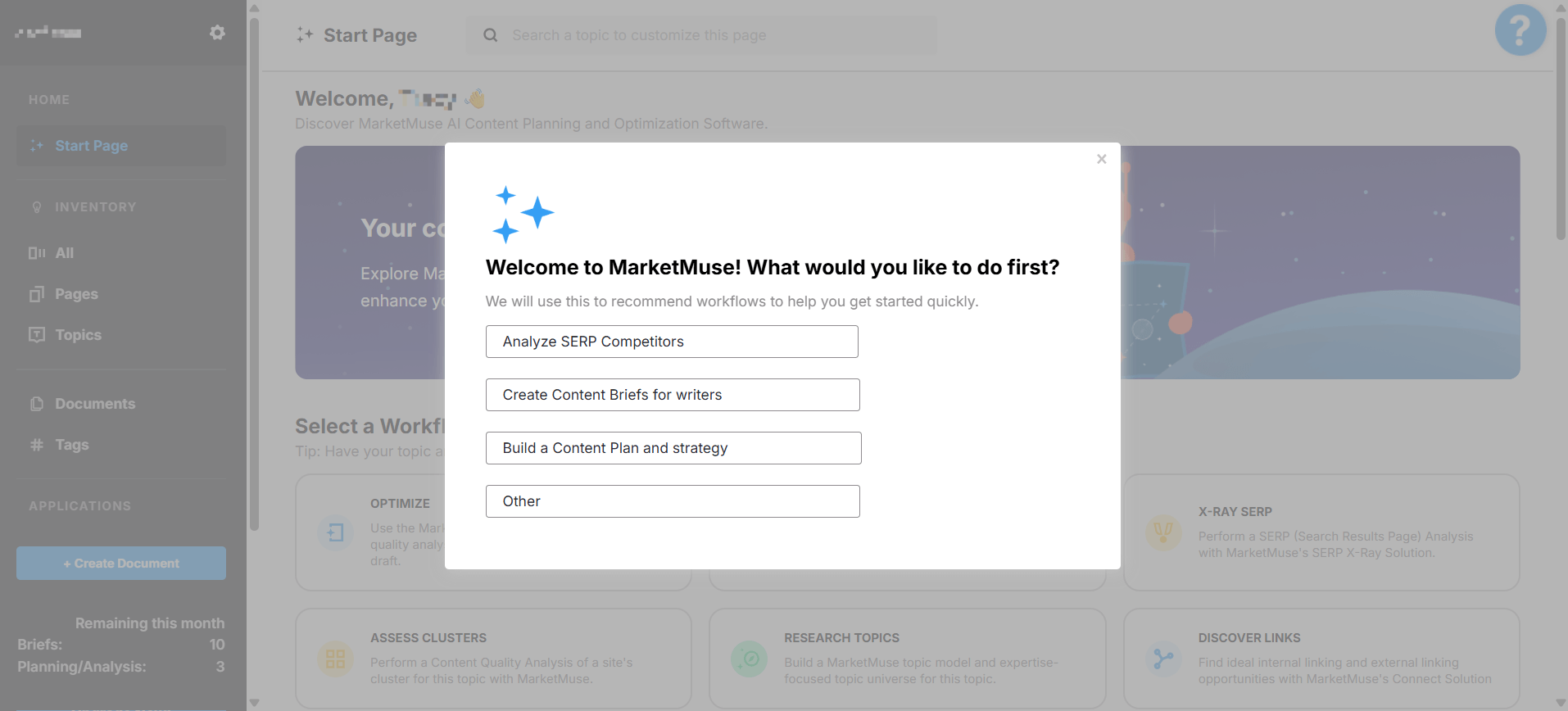Click the waving hand emoji

point(475,99)
